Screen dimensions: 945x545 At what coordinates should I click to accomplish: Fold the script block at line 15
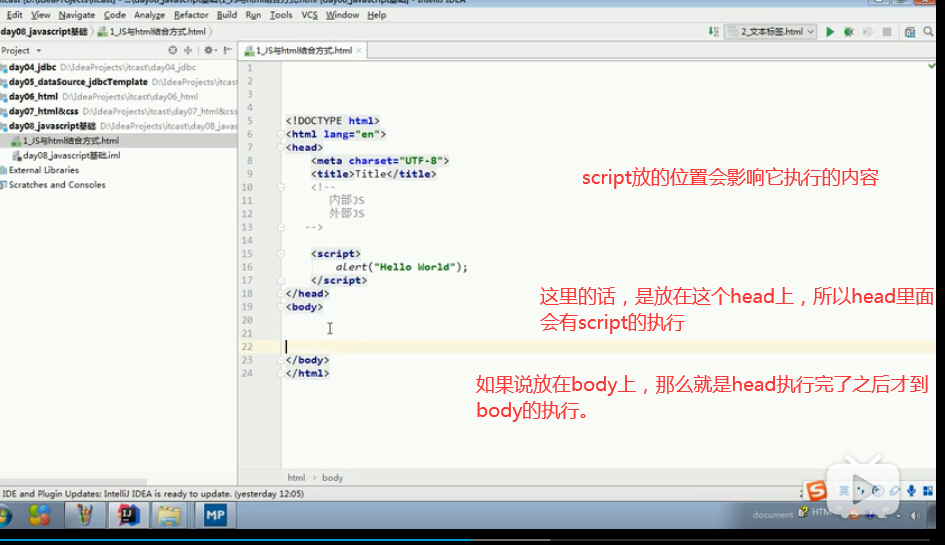click(x=281, y=254)
